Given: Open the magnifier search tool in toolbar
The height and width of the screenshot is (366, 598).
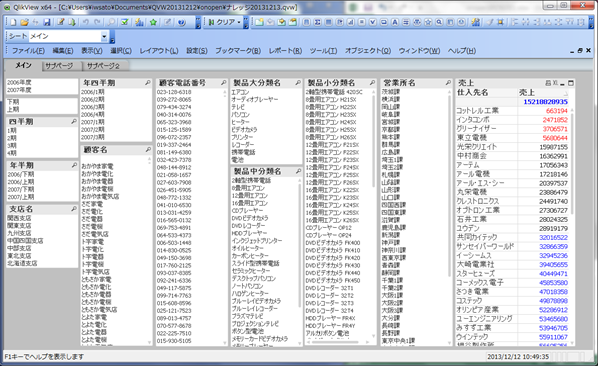Looking at the screenshot, I should (111, 22).
